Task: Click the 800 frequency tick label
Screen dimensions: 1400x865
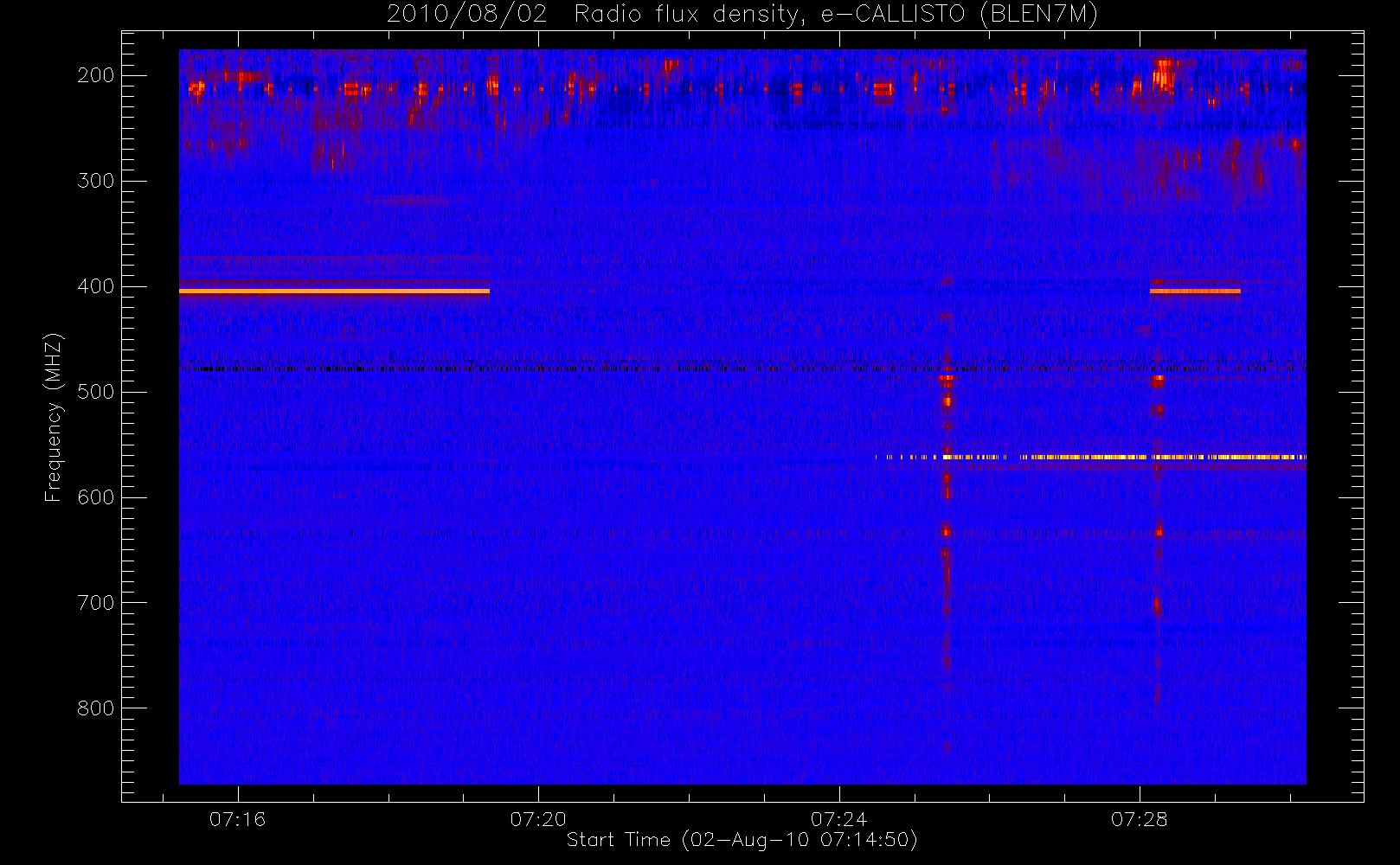Action: tap(96, 708)
